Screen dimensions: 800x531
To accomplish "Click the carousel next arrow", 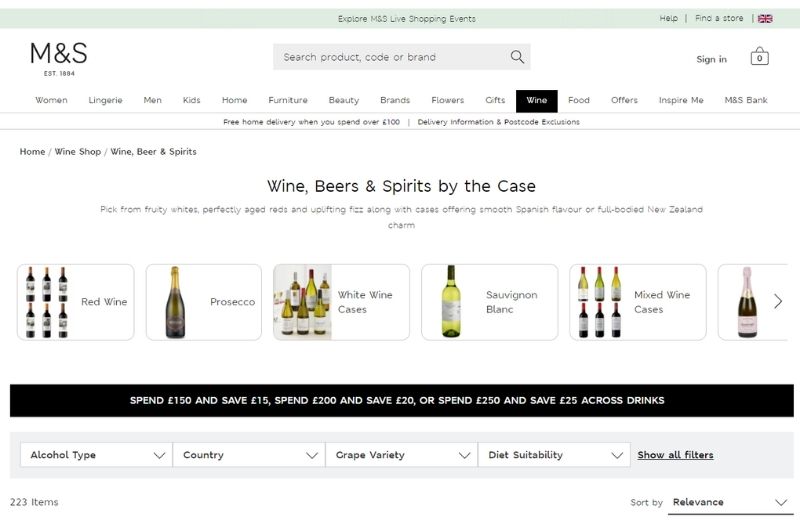I will point(778,301).
